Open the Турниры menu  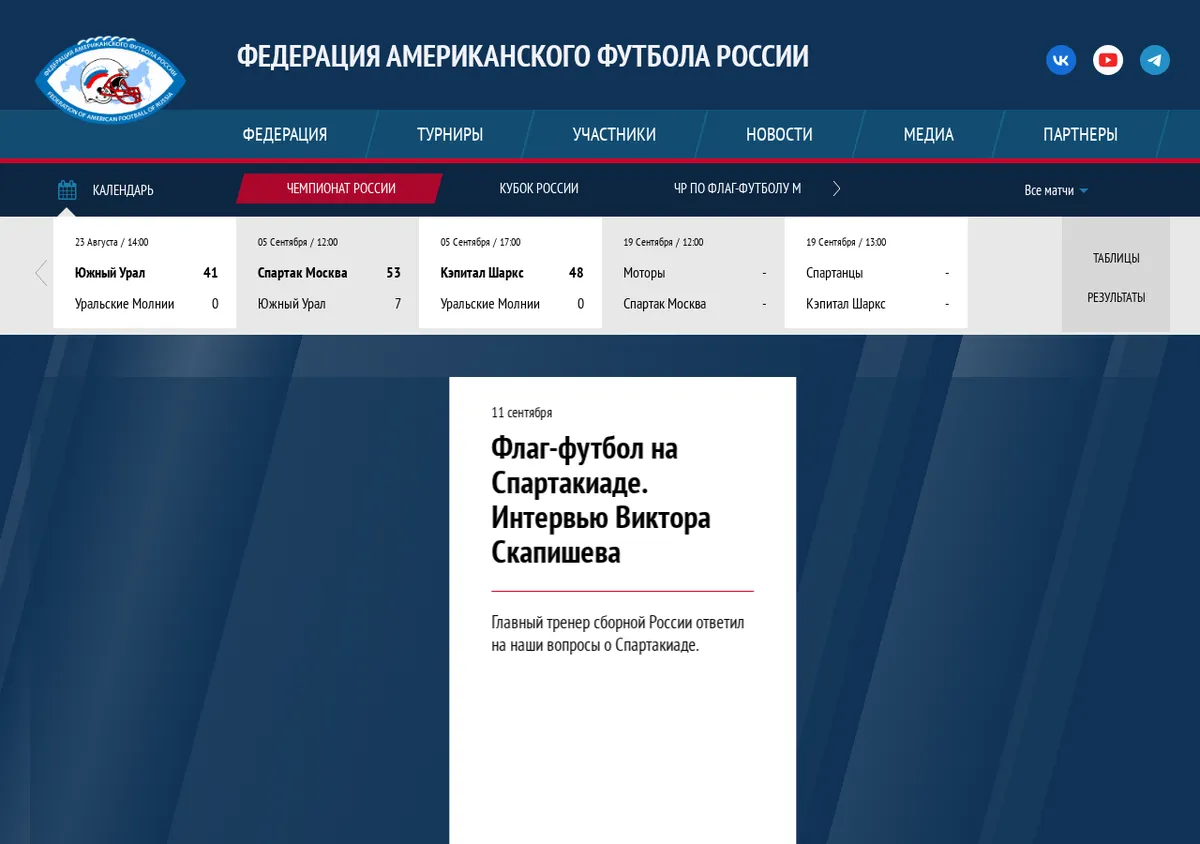click(x=450, y=135)
